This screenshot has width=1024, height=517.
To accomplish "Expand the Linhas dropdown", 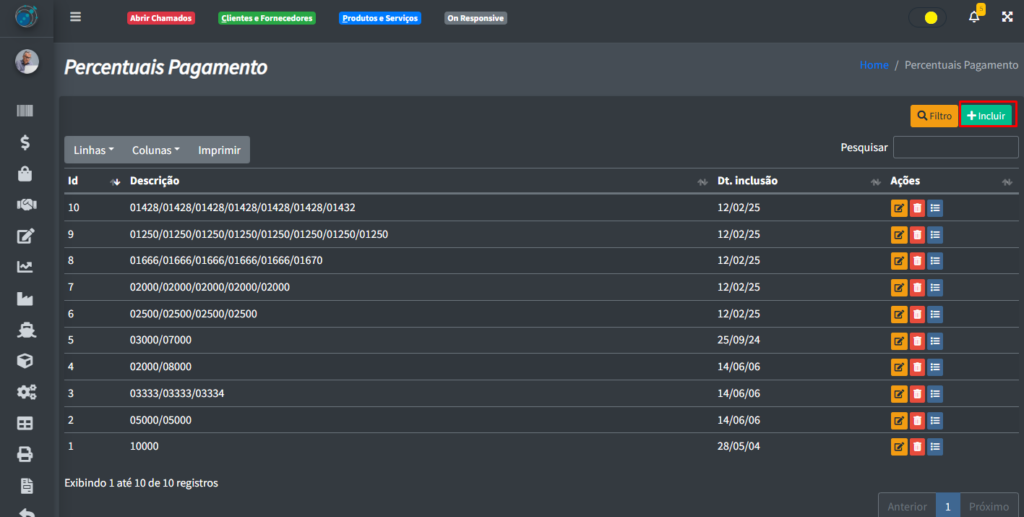I will pos(94,150).
